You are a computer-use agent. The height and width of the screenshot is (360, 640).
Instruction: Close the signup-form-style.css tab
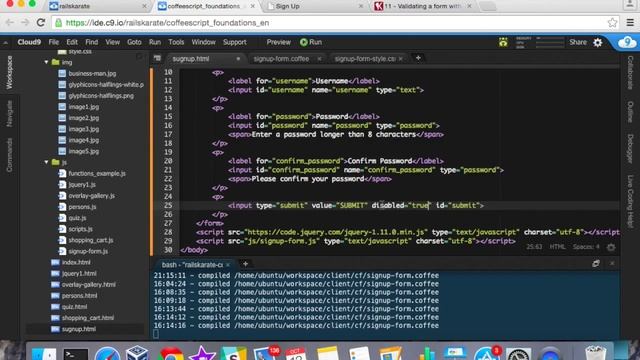tap(401, 59)
